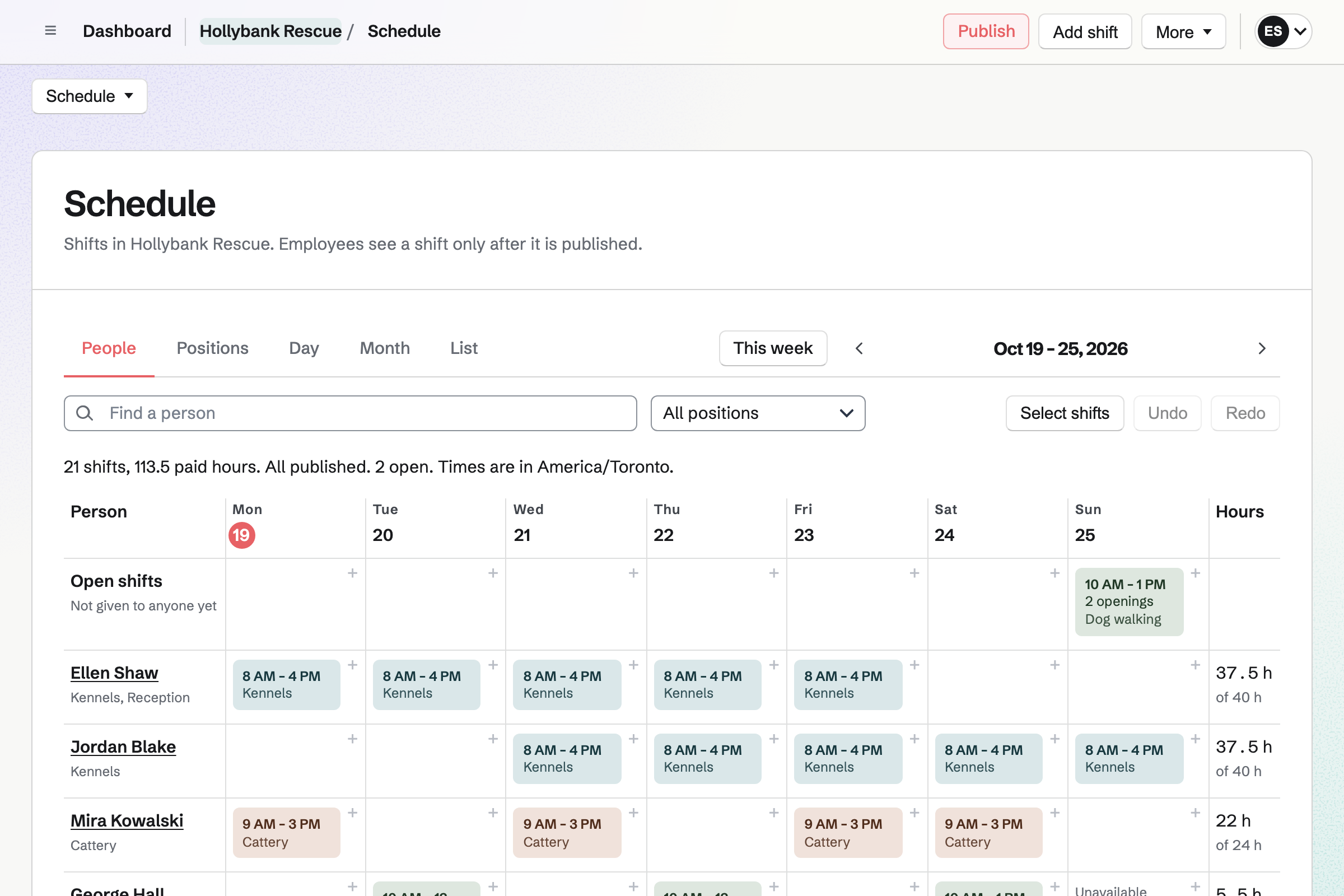Expand the Schedule dropdown button

click(x=90, y=96)
